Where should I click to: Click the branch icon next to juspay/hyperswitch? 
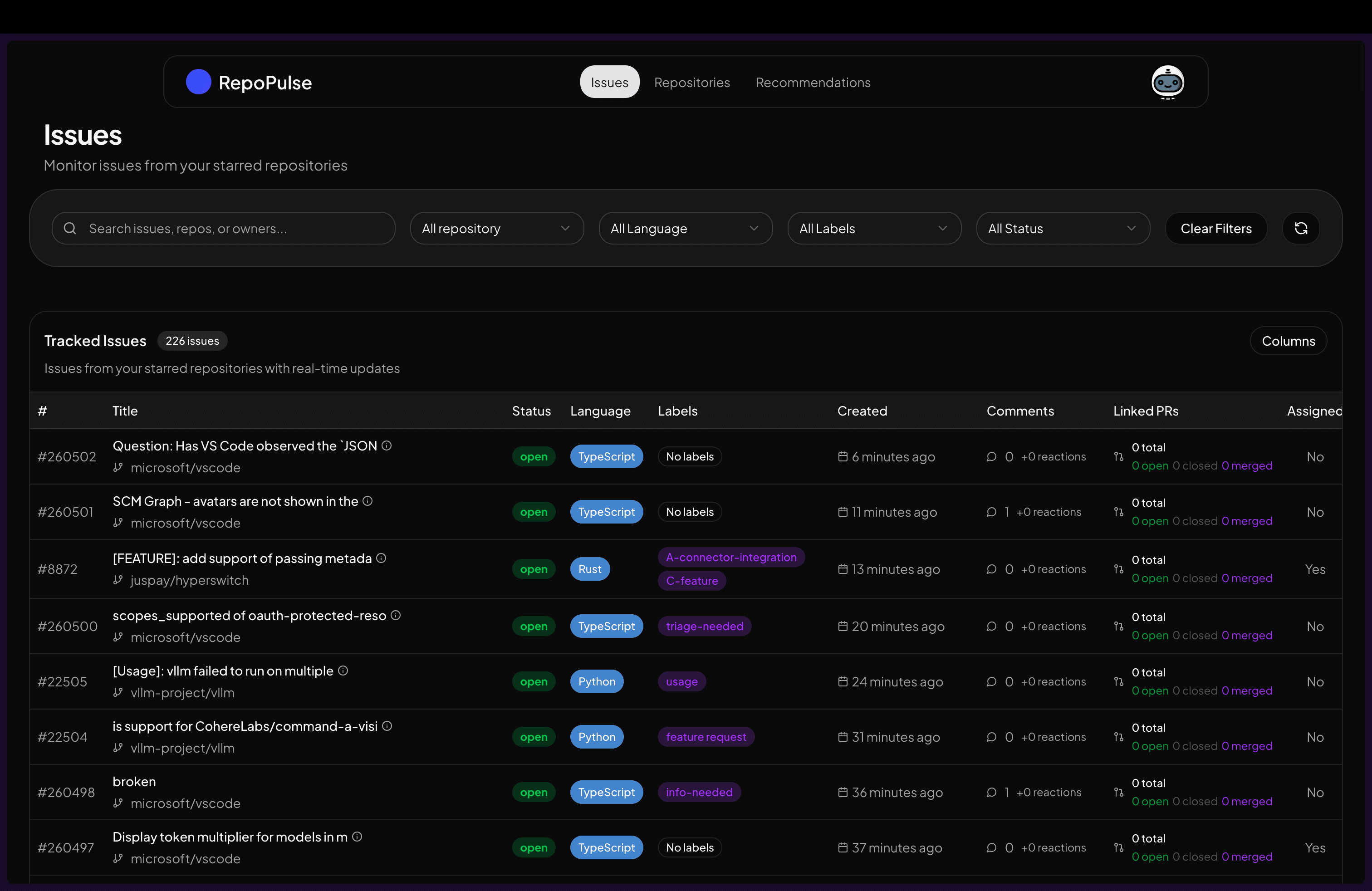[118, 580]
